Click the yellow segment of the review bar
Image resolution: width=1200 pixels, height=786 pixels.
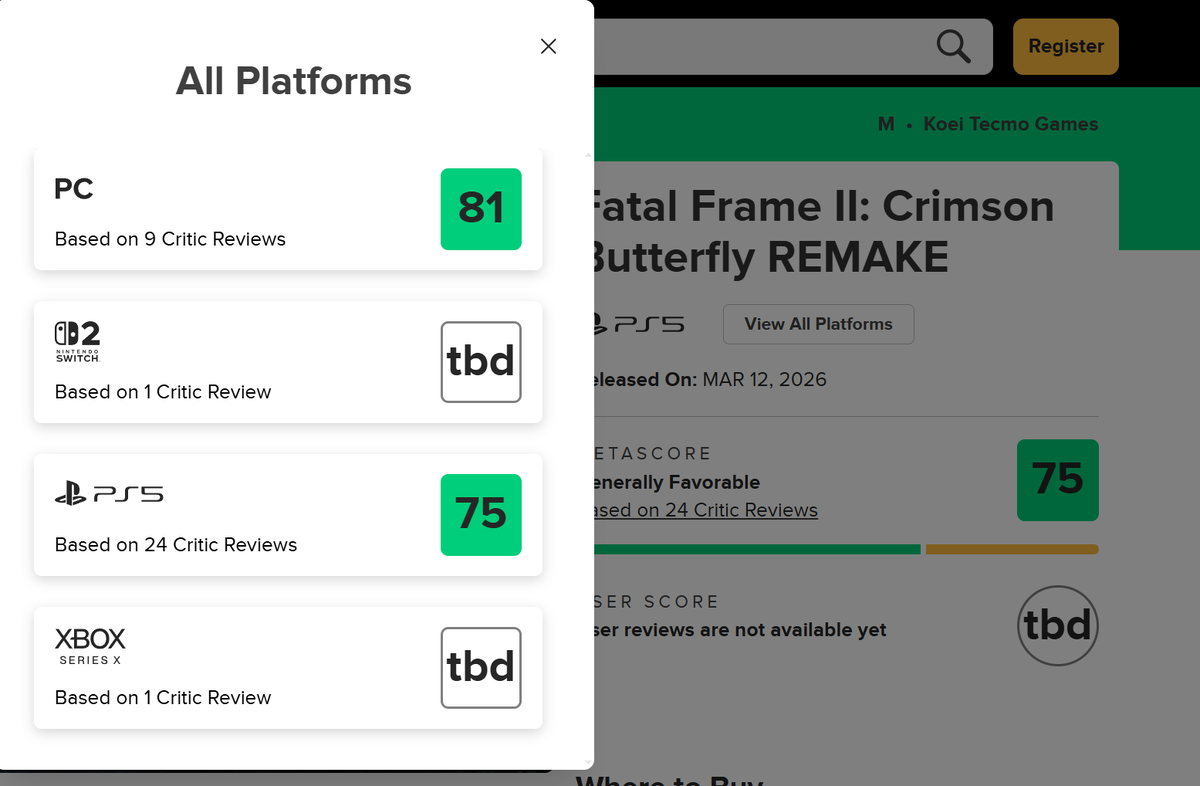coord(1012,549)
